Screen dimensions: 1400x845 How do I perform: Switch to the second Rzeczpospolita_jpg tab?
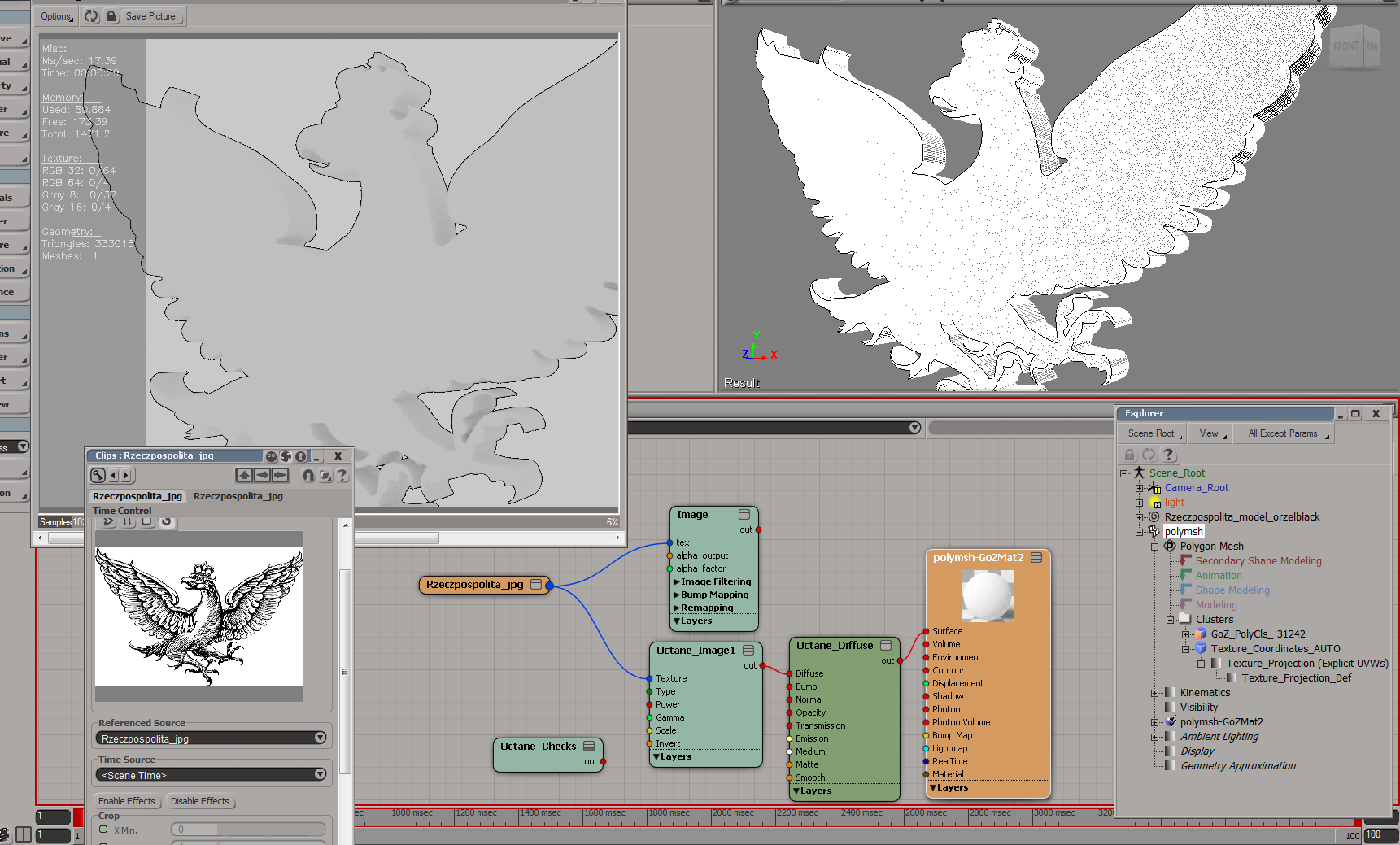pos(238,496)
